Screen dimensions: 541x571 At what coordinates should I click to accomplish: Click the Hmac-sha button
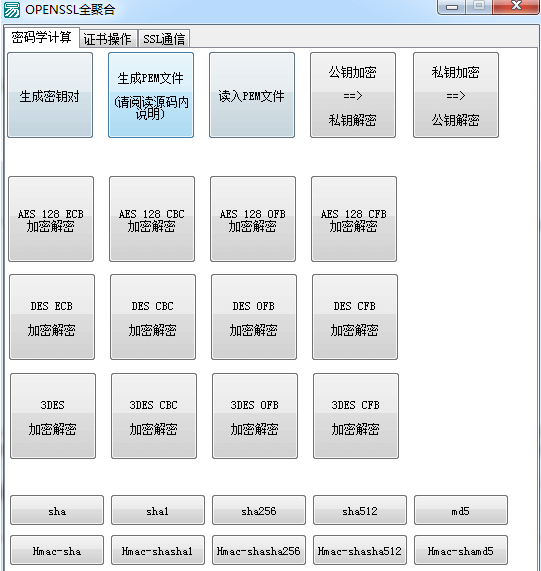click(57, 550)
